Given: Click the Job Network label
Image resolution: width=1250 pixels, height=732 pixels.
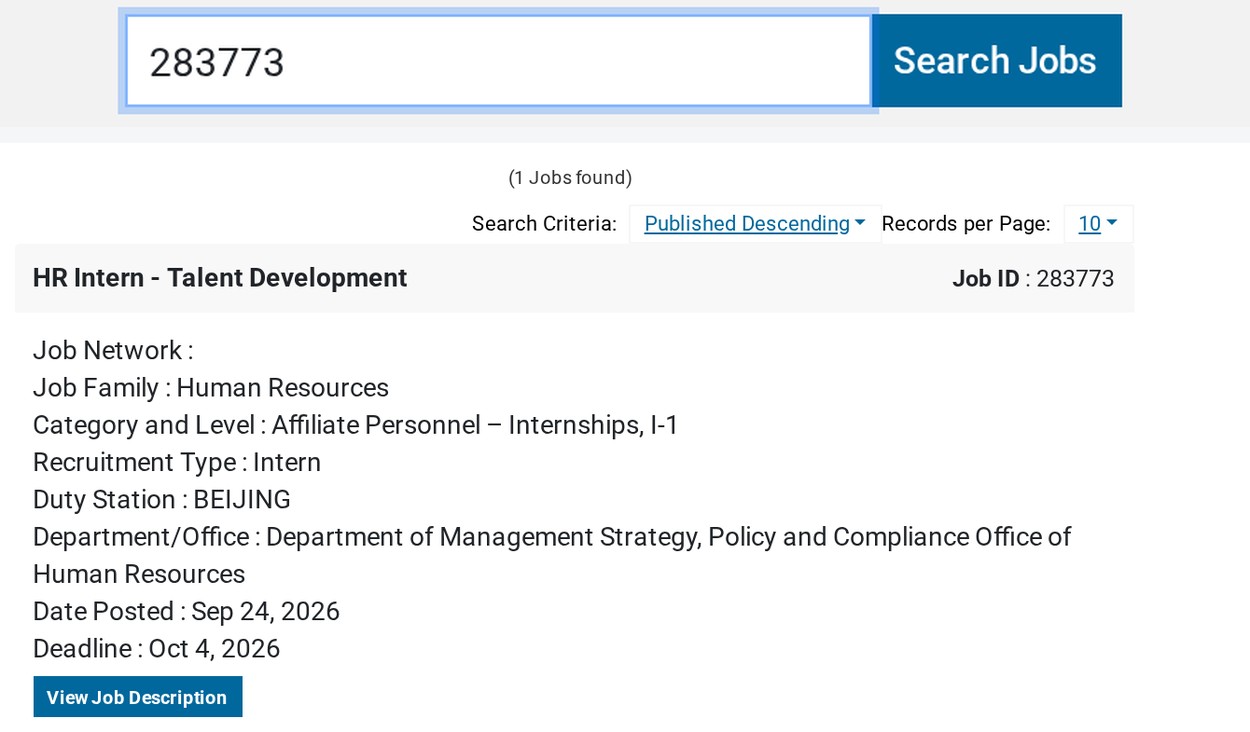Looking at the screenshot, I should [113, 351].
